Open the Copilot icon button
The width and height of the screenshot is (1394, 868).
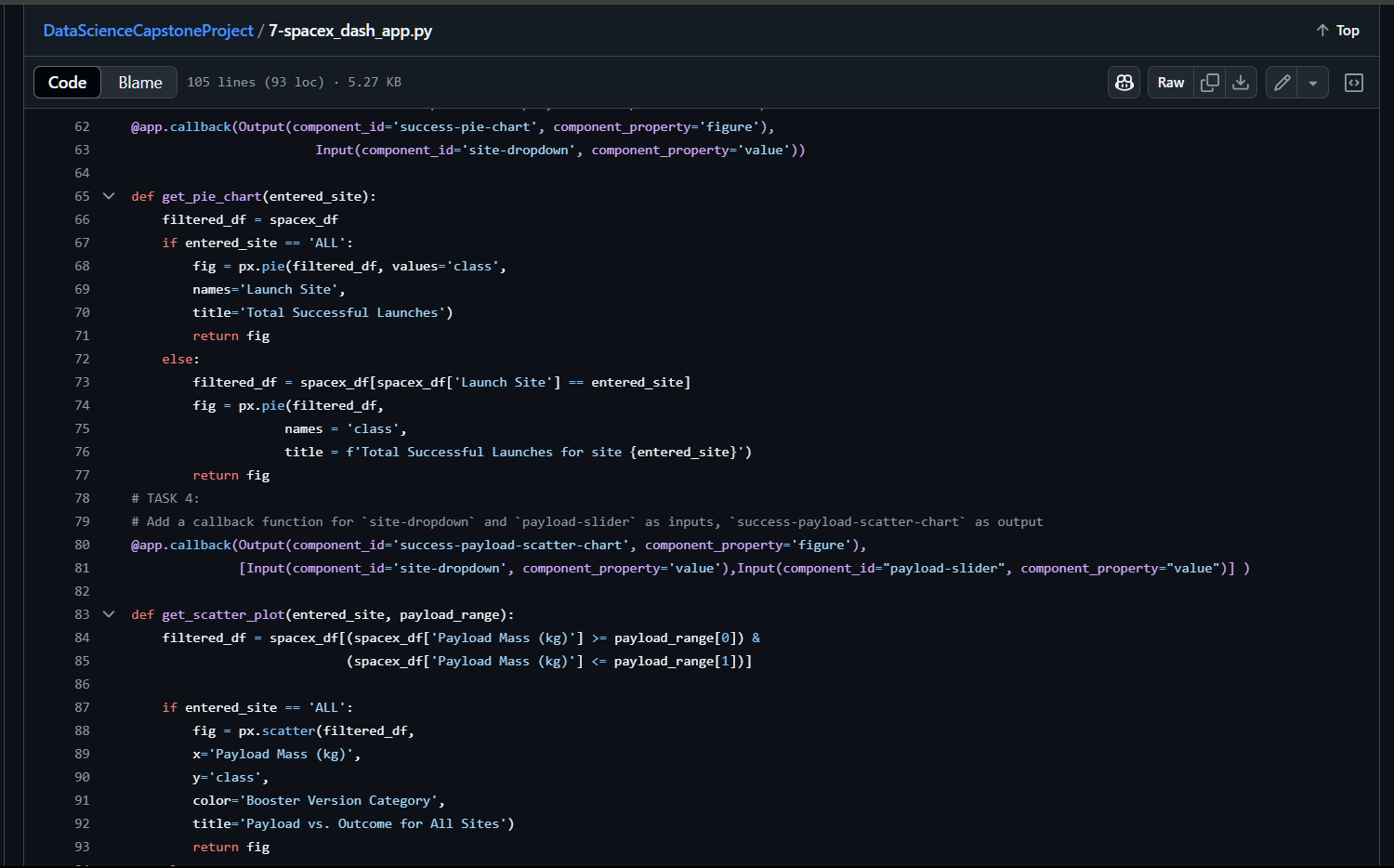tap(1124, 83)
